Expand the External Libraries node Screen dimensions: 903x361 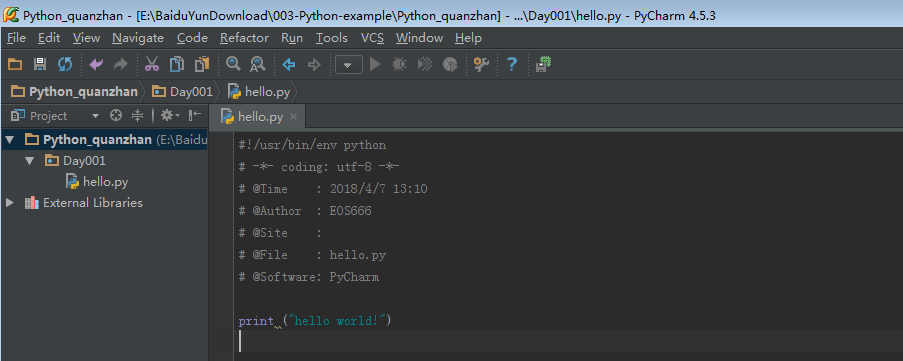(9, 203)
